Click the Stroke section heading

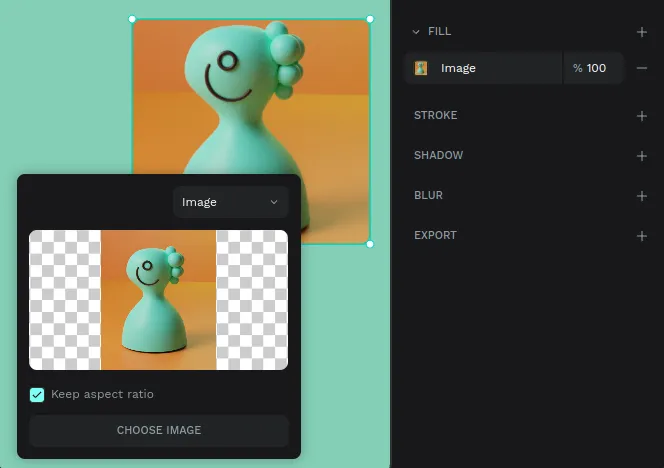coord(436,116)
